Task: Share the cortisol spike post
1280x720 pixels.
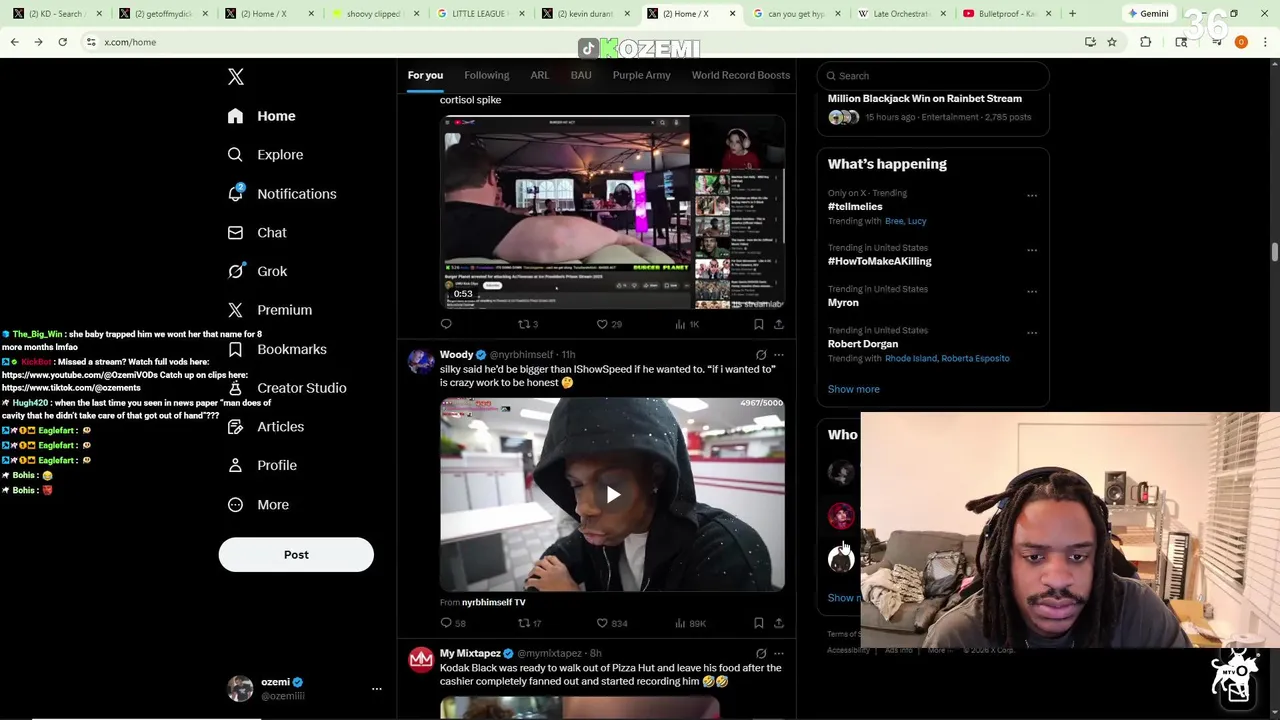Action: click(x=779, y=324)
